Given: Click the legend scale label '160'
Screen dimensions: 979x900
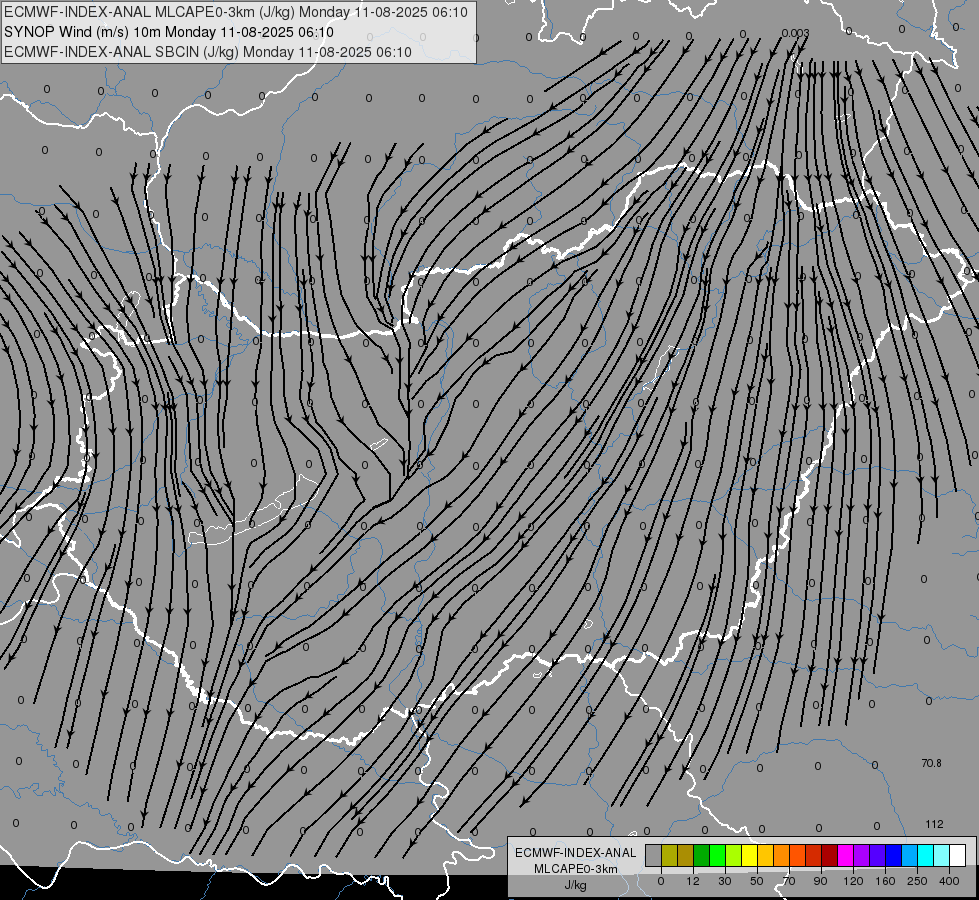Looking at the screenshot, I should pos(885,881).
